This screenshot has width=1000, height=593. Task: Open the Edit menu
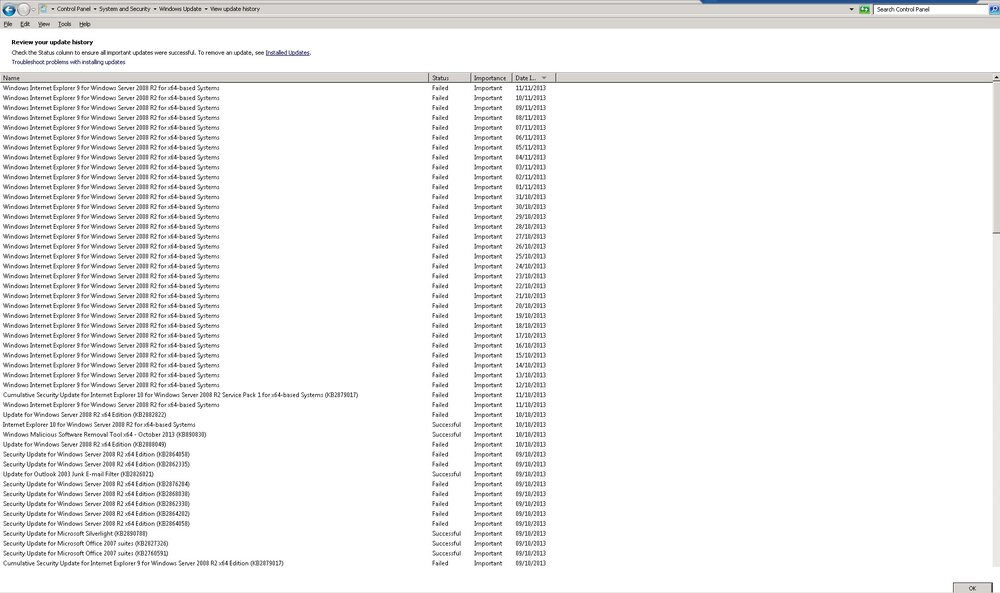[25, 24]
